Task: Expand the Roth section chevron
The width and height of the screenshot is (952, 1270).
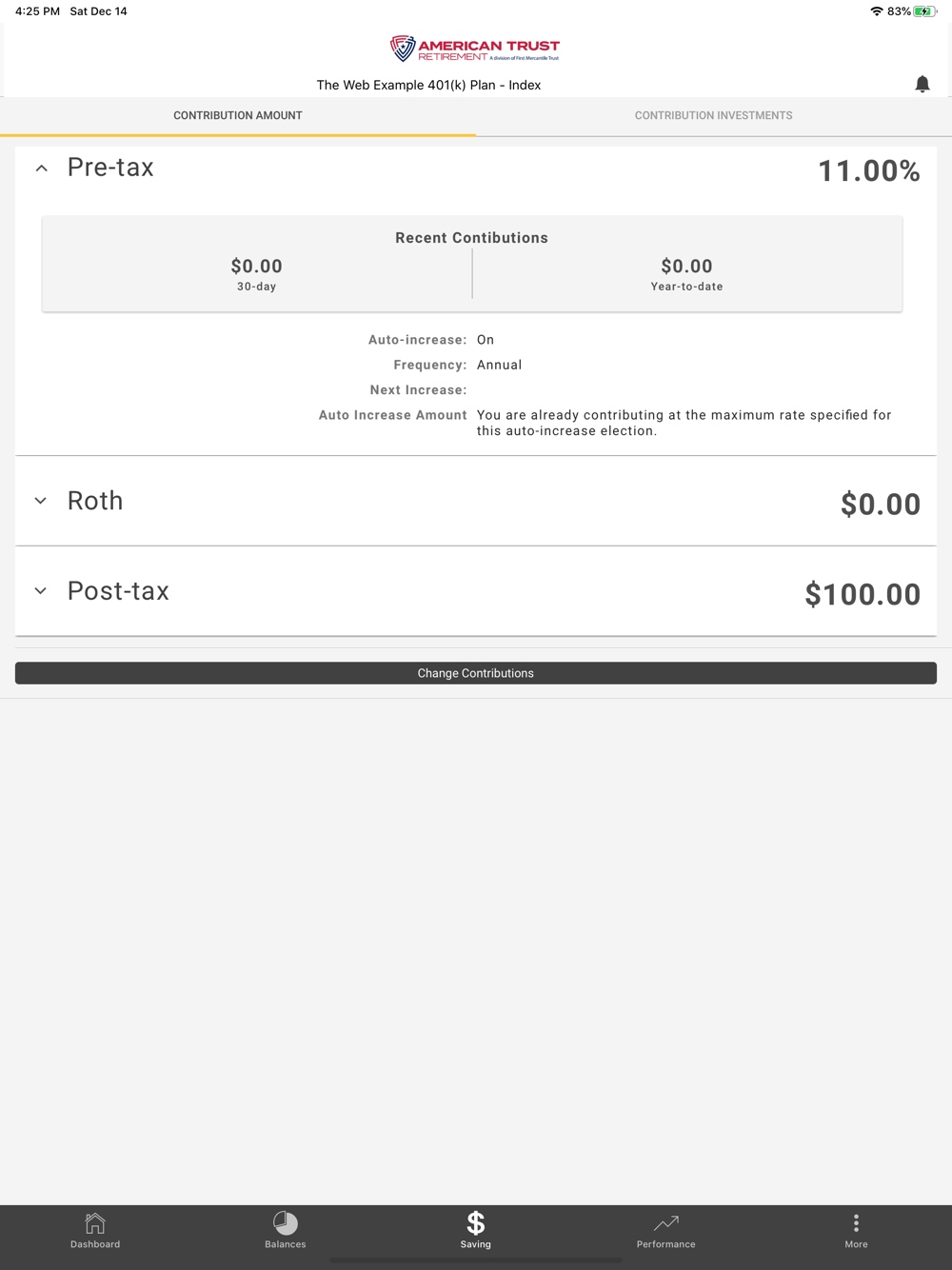Action: tap(41, 501)
